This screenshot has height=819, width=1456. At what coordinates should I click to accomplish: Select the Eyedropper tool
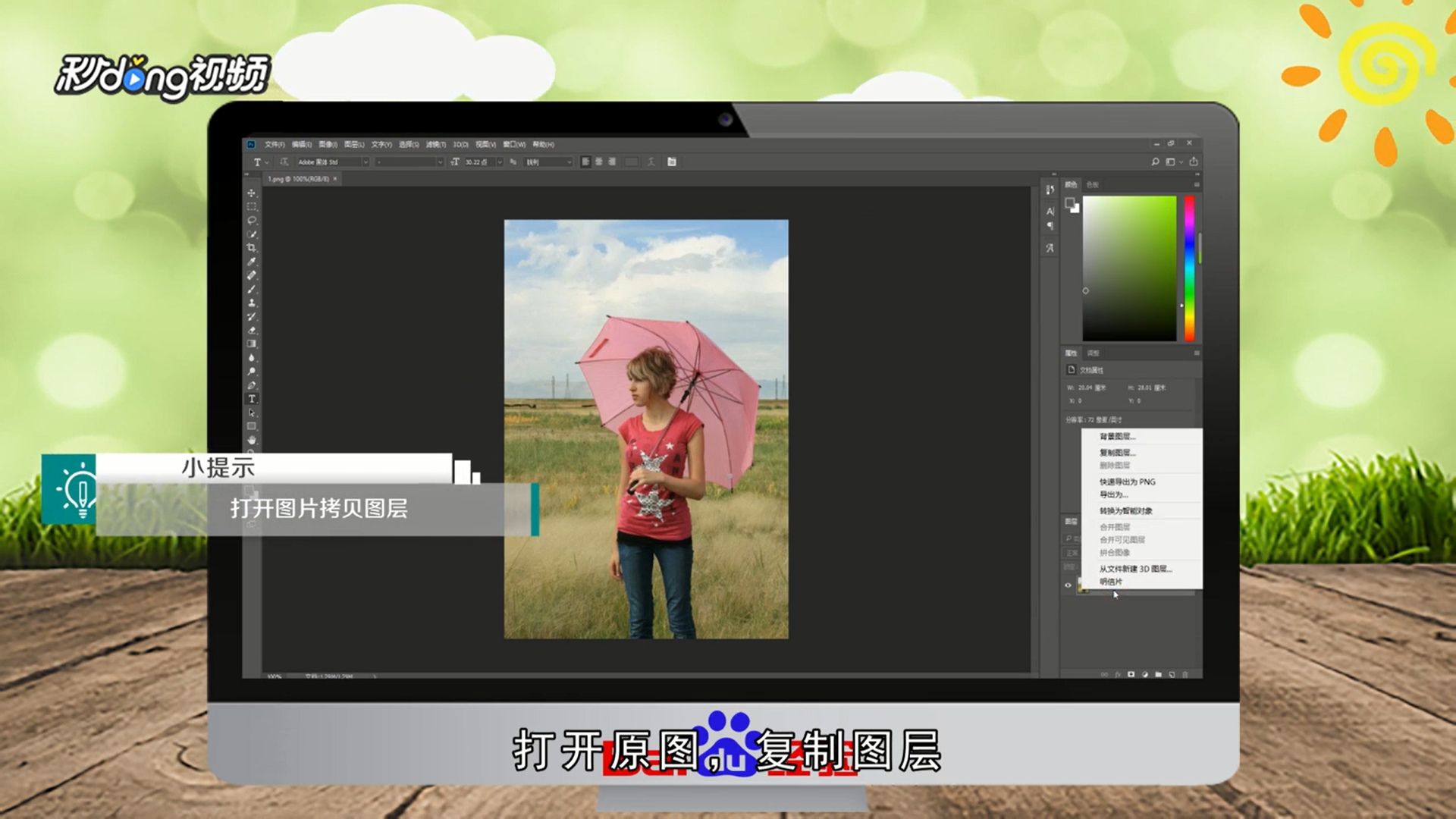coord(252,262)
